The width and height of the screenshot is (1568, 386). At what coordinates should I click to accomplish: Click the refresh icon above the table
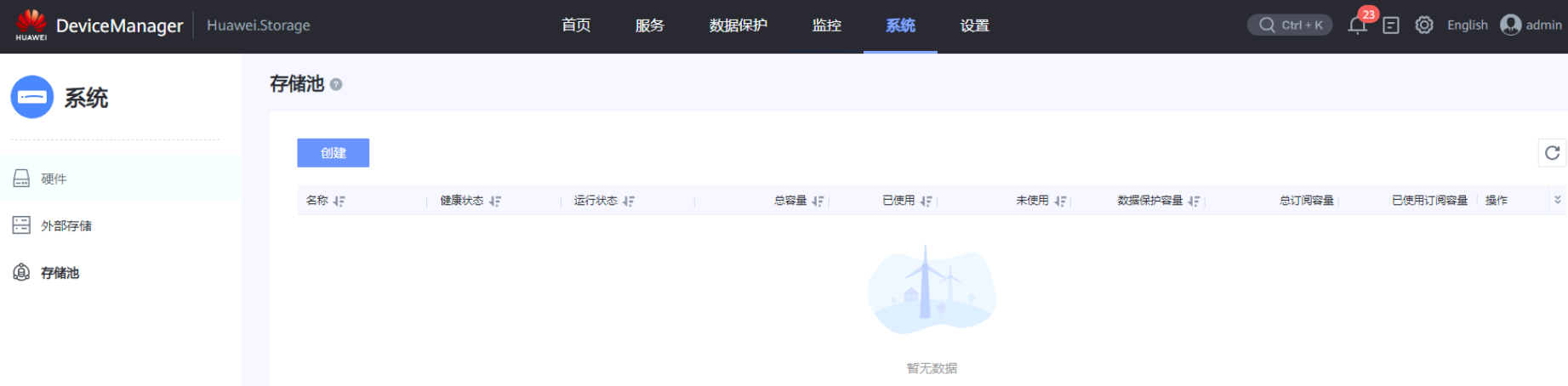(x=1552, y=153)
